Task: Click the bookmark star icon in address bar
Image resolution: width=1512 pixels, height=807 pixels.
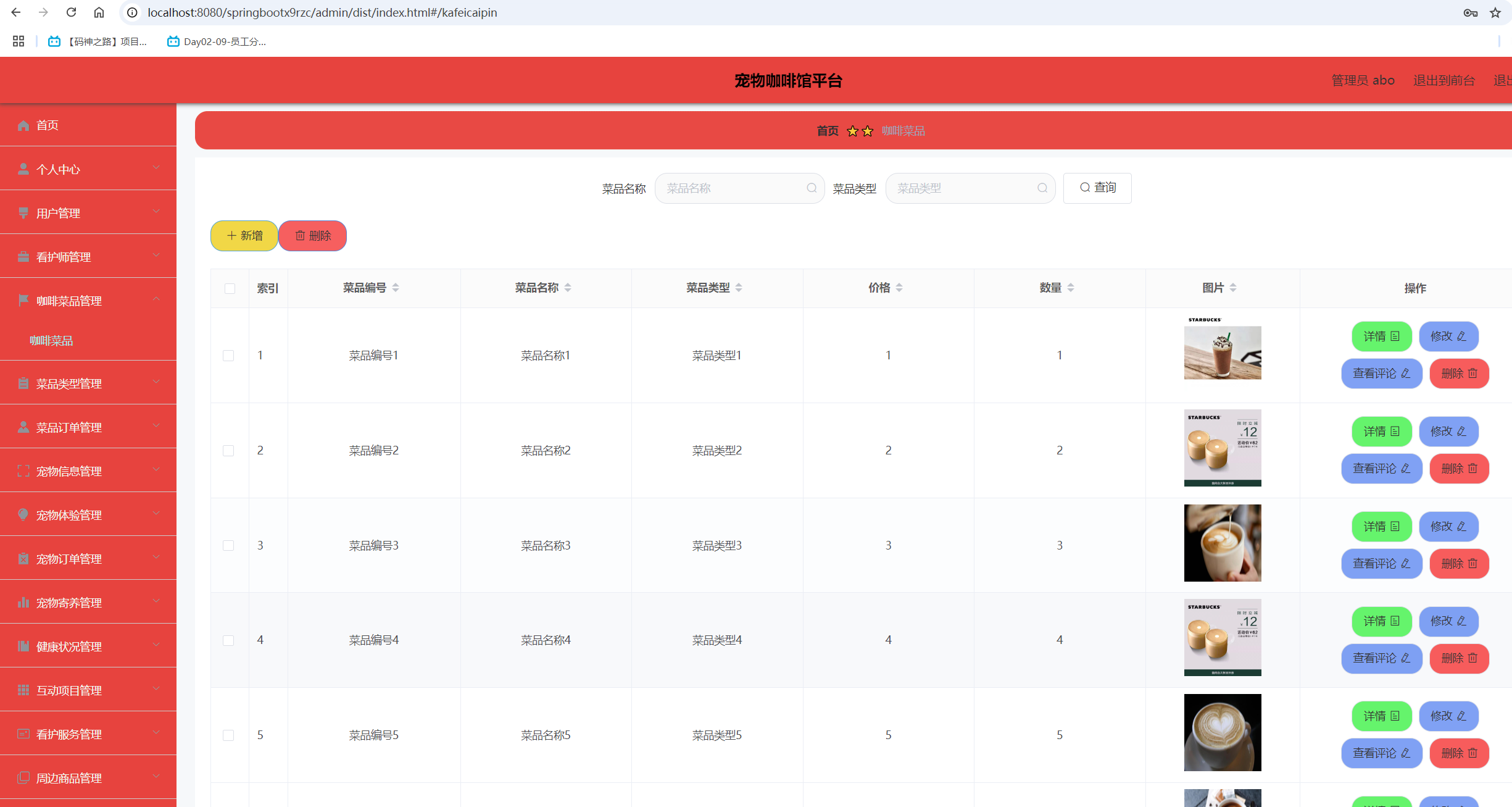Action: coord(1495,12)
